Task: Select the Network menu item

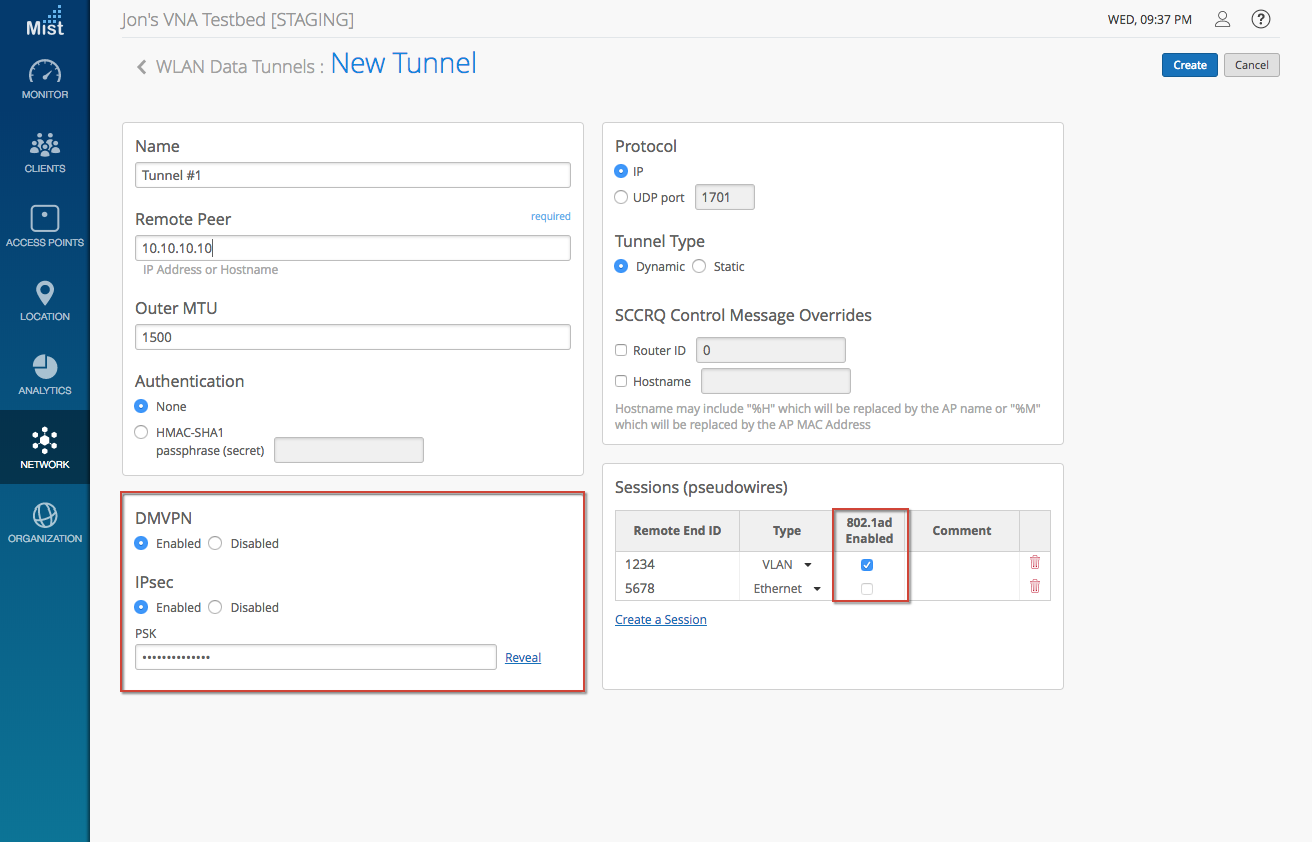Action: tap(45, 450)
